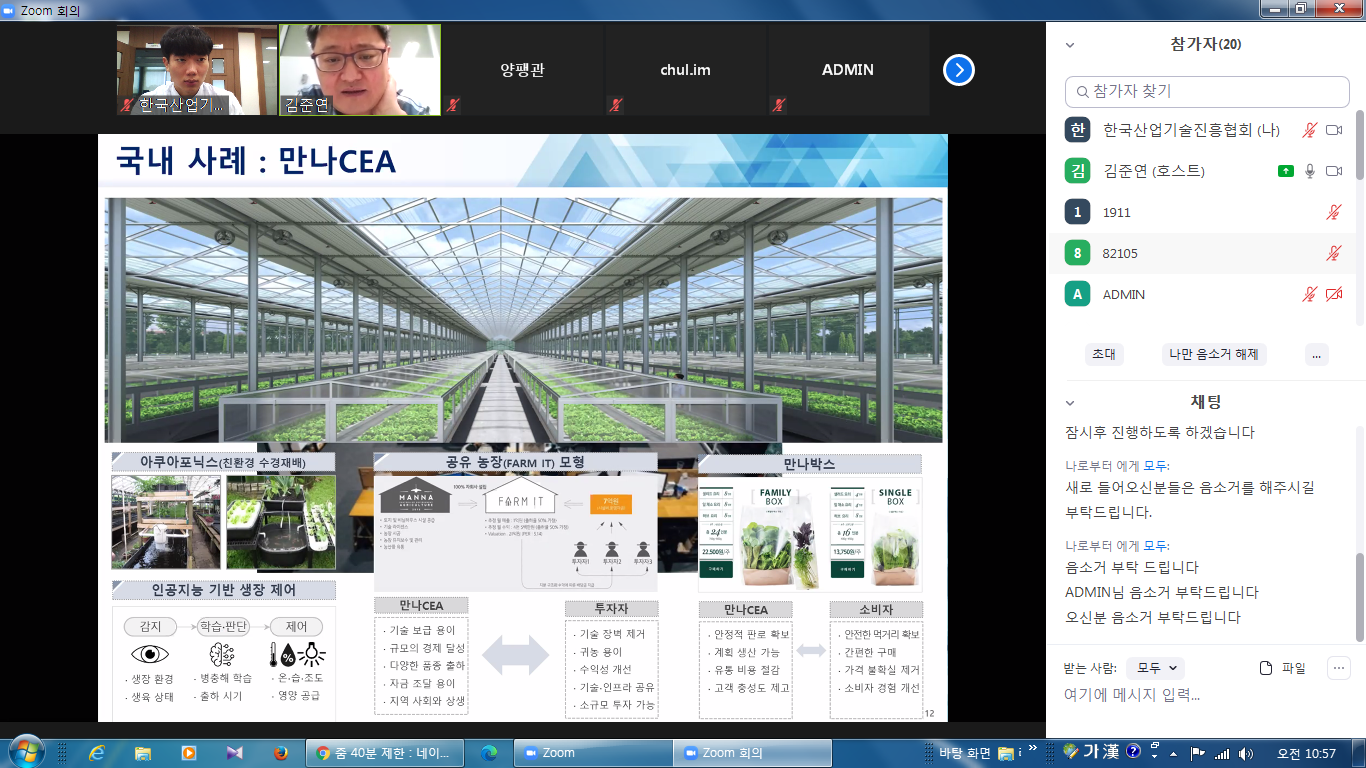Click the volume icon in the system tray
The height and width of the screenshot is (768, 1366).
pyautogui.click(x=1245, y=753)
